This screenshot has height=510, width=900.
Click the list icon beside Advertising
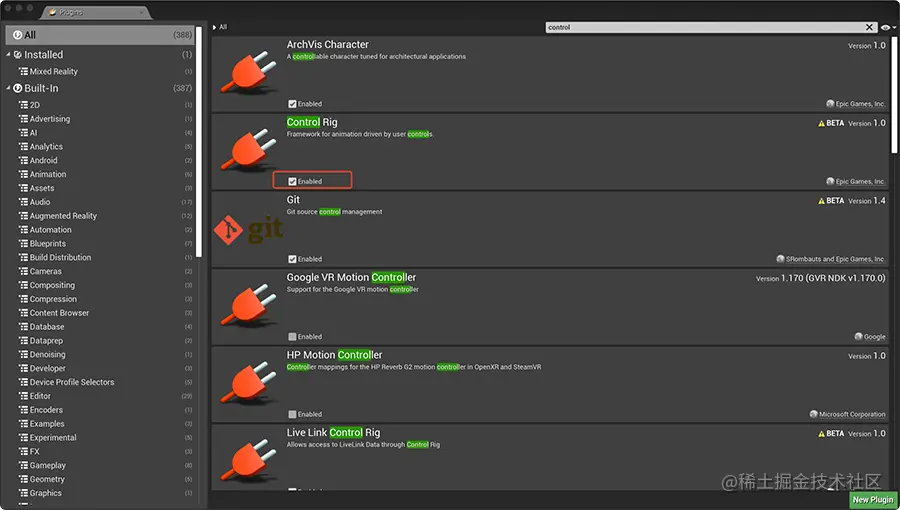coord(24,119)
